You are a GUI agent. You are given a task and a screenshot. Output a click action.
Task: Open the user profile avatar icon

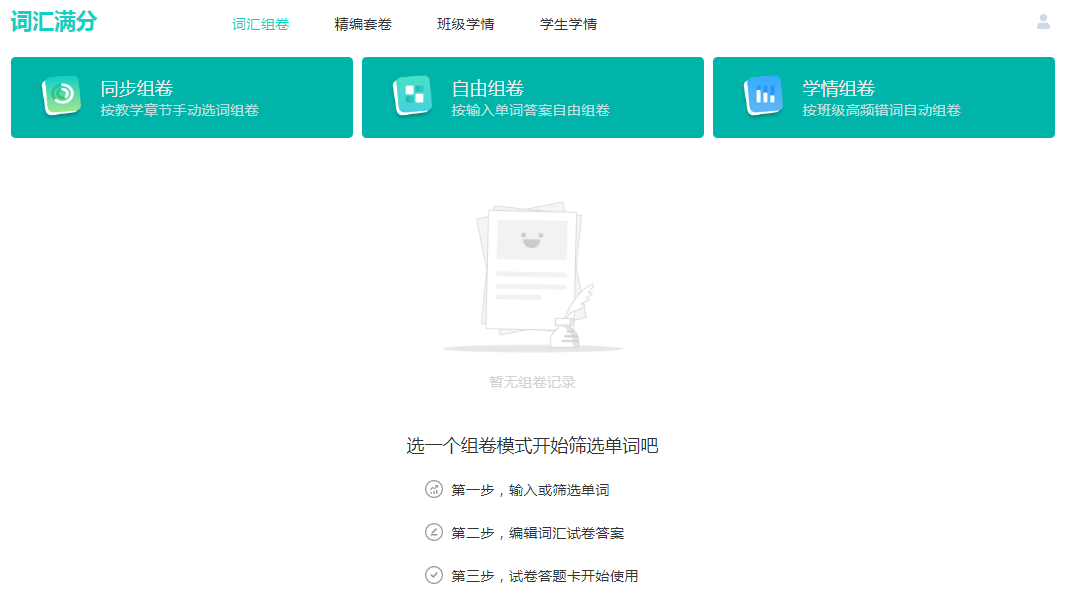[1043, 22]
